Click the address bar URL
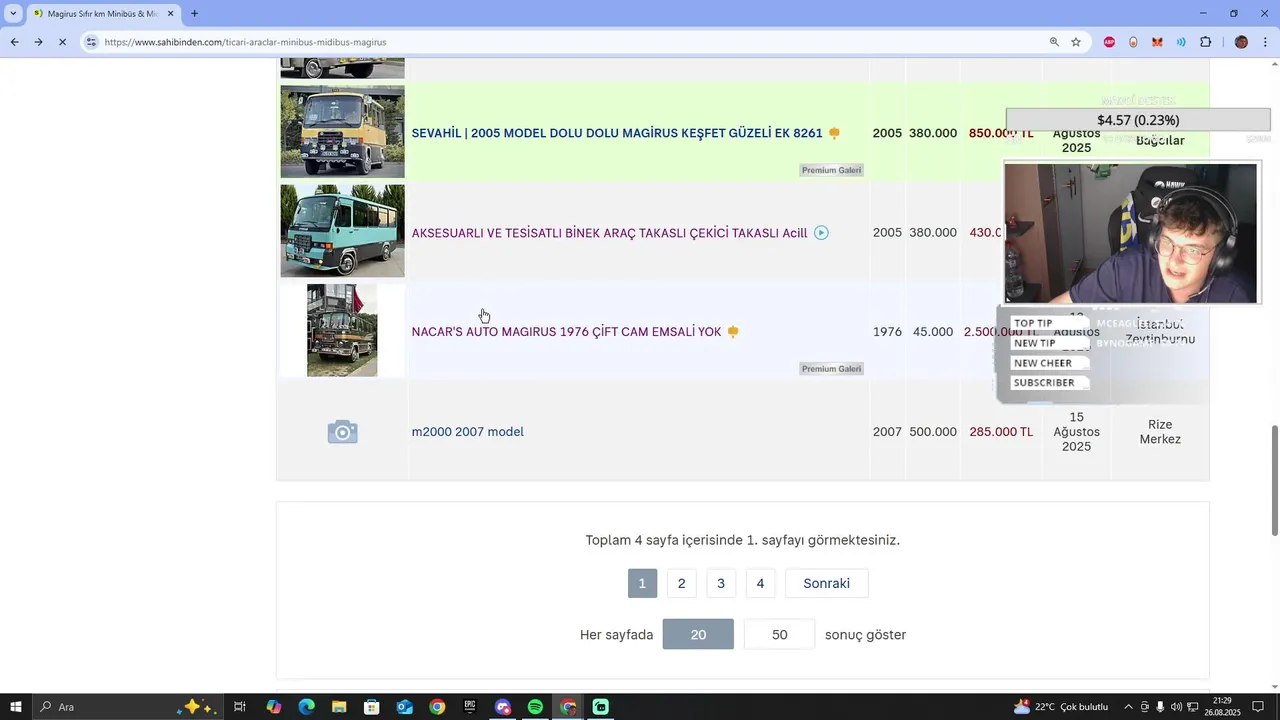The image size is (1280, 720). pyautogui.click(x=245, y=42)
